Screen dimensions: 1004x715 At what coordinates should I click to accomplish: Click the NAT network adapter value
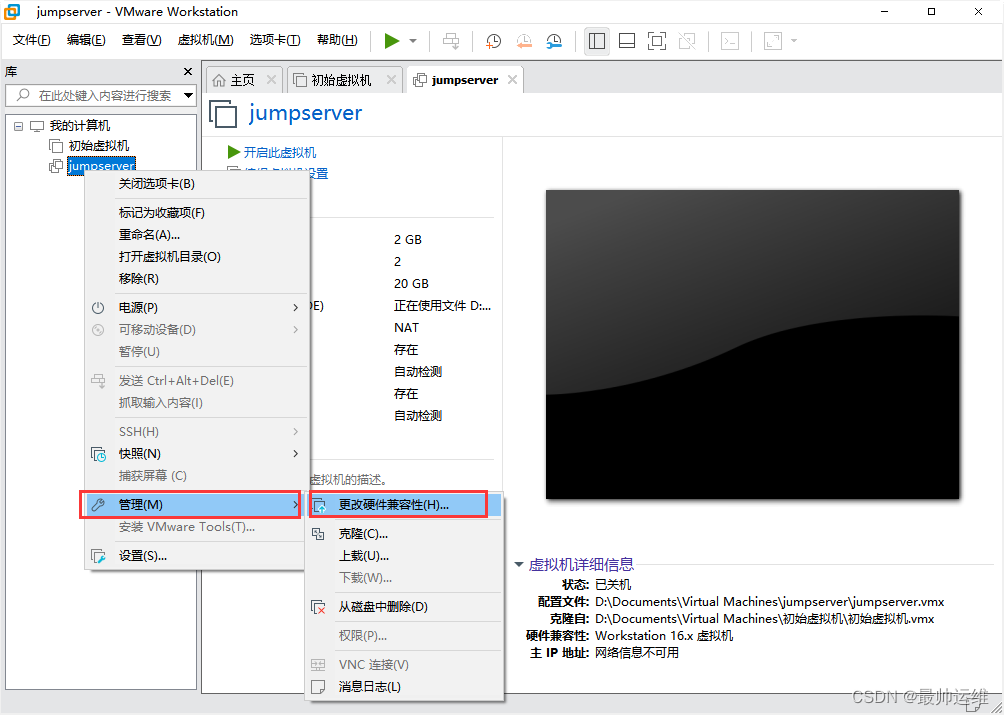pos(407,328)
